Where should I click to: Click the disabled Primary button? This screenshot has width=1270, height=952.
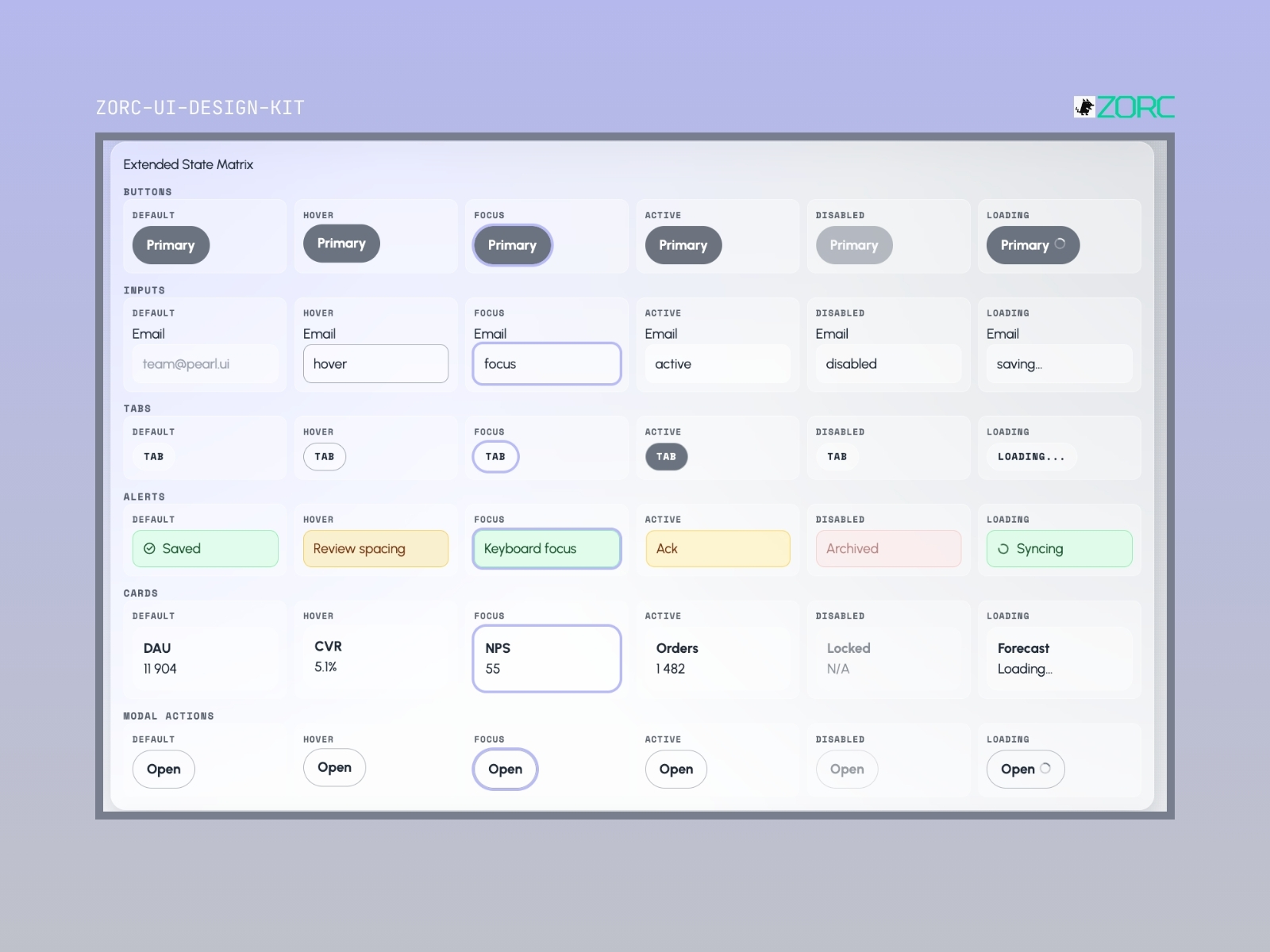tap(854, 245)
